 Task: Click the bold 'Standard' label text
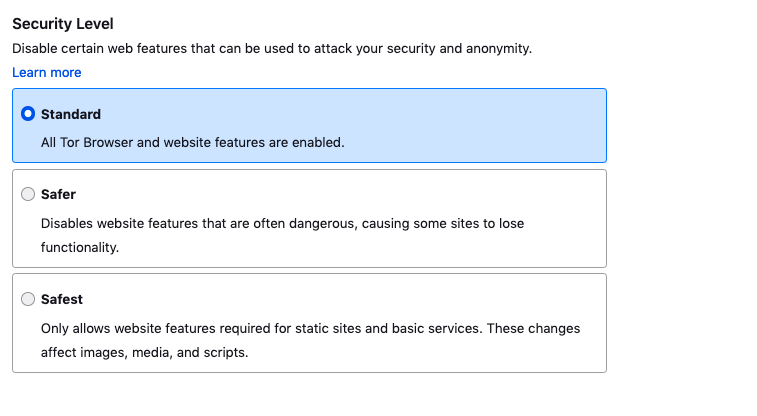[x=71, y=114]
